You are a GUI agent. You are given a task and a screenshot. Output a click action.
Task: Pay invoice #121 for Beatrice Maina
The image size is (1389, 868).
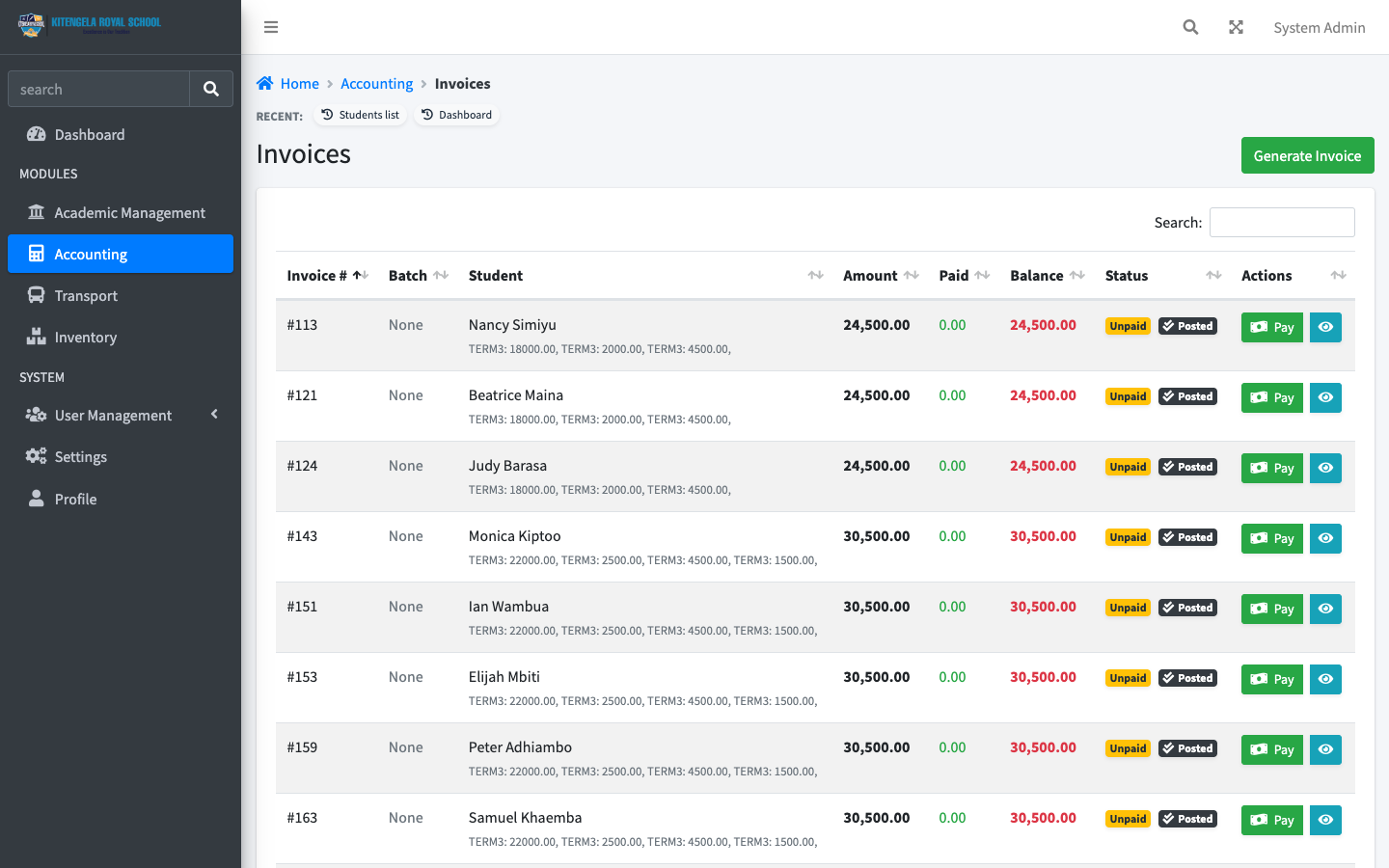1271,397
